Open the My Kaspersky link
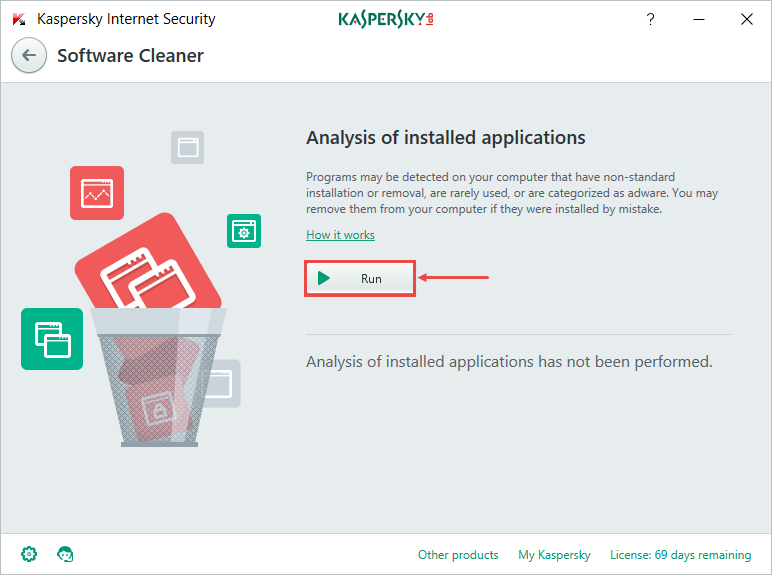 [x=554, y=555]
